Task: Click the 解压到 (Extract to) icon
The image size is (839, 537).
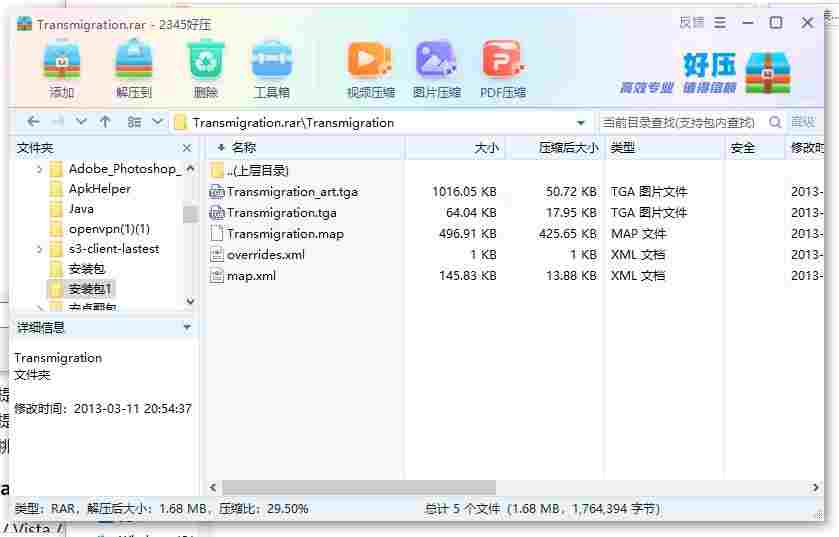Action: point(134,70)
